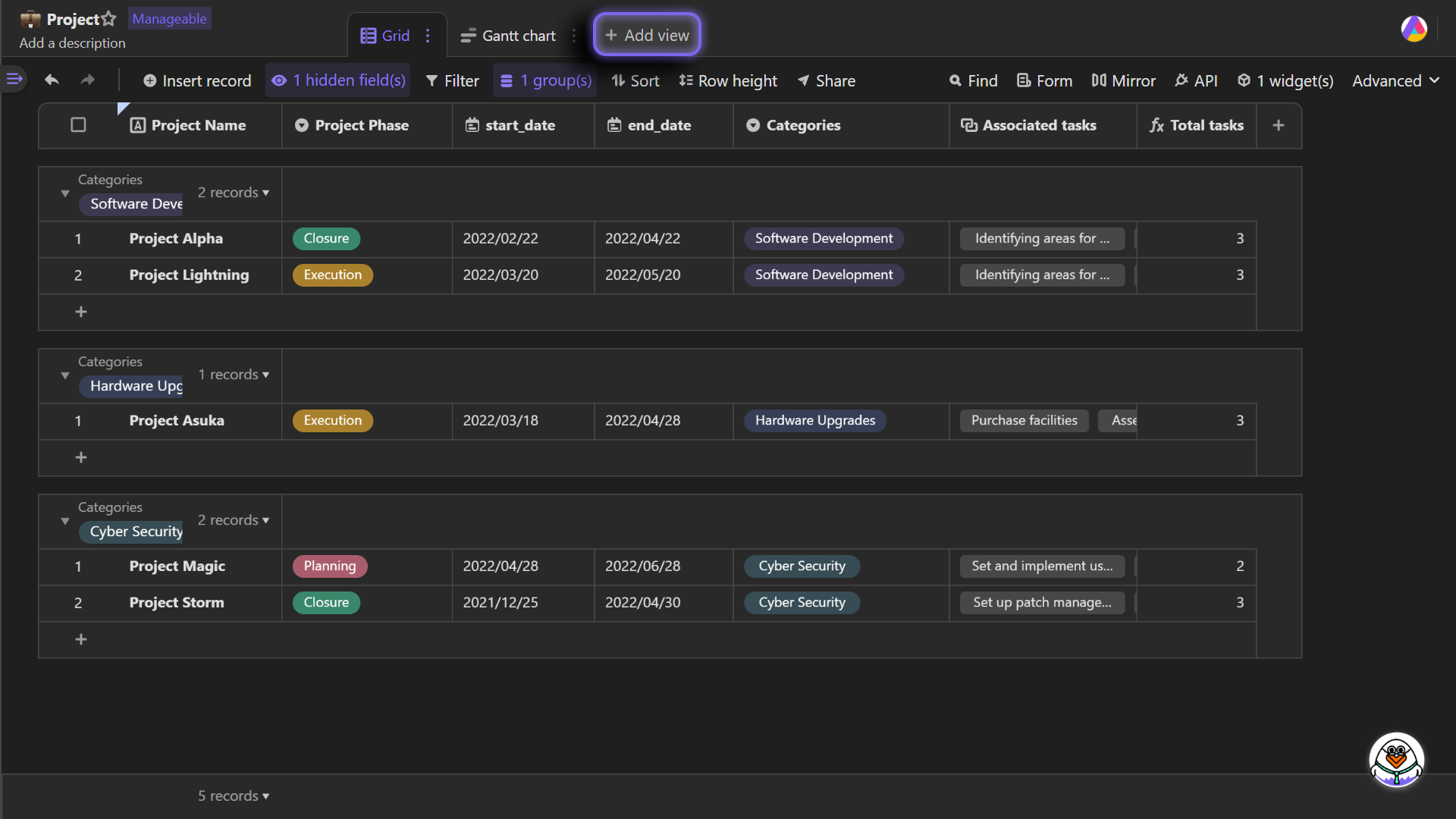Click the Share toolbar item

point(826,80)
